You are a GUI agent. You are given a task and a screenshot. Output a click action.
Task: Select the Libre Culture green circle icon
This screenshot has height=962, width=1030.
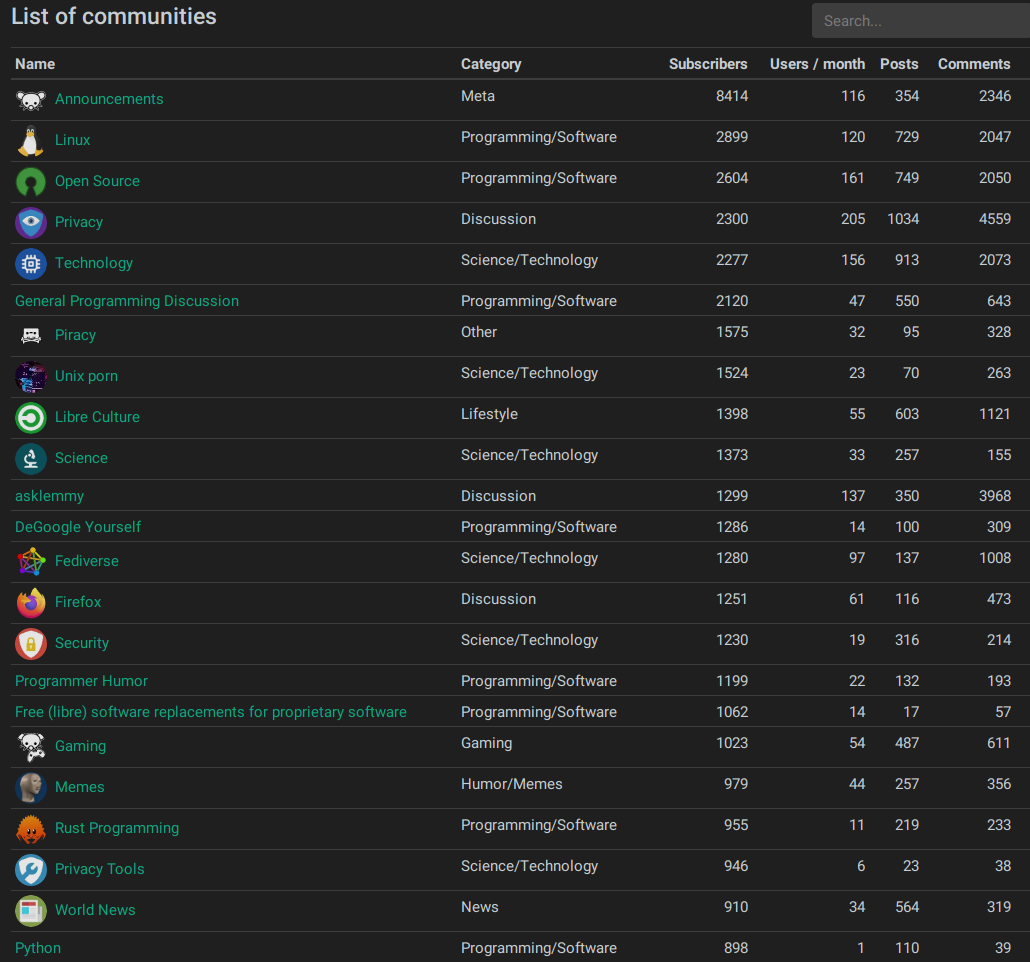pyautogui.click(x=31, y=418)
